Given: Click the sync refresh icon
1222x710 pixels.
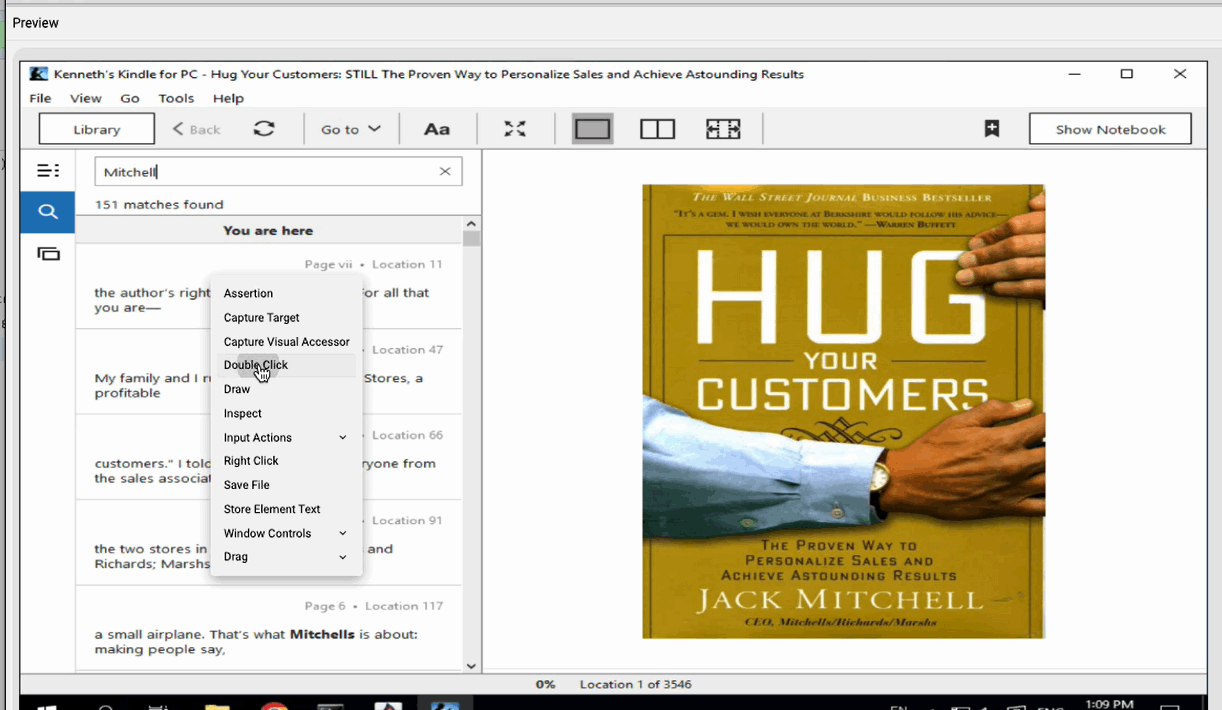Looking at the screenshot, I should coord(264,129).
